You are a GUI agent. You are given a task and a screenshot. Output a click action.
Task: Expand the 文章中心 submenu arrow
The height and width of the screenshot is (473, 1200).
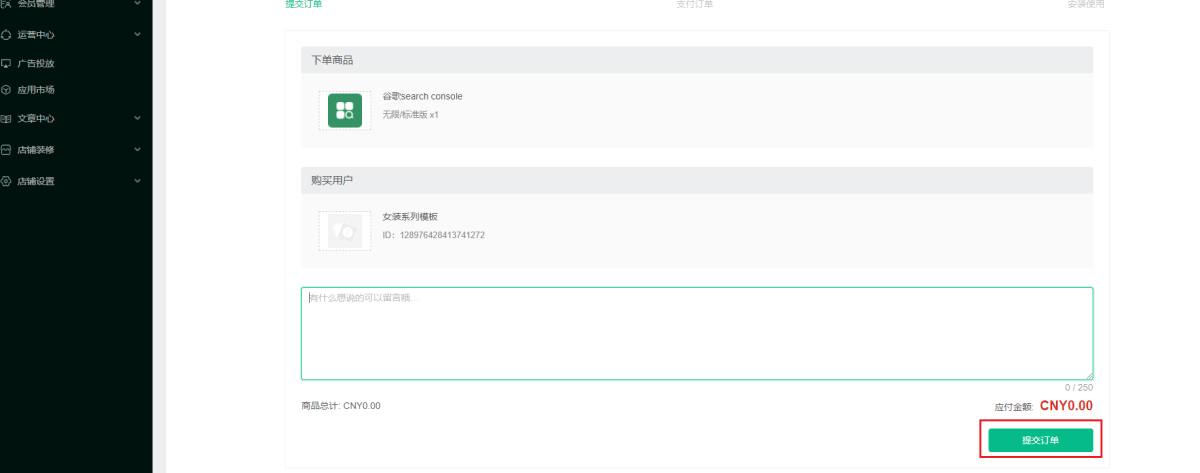(137, 119)
